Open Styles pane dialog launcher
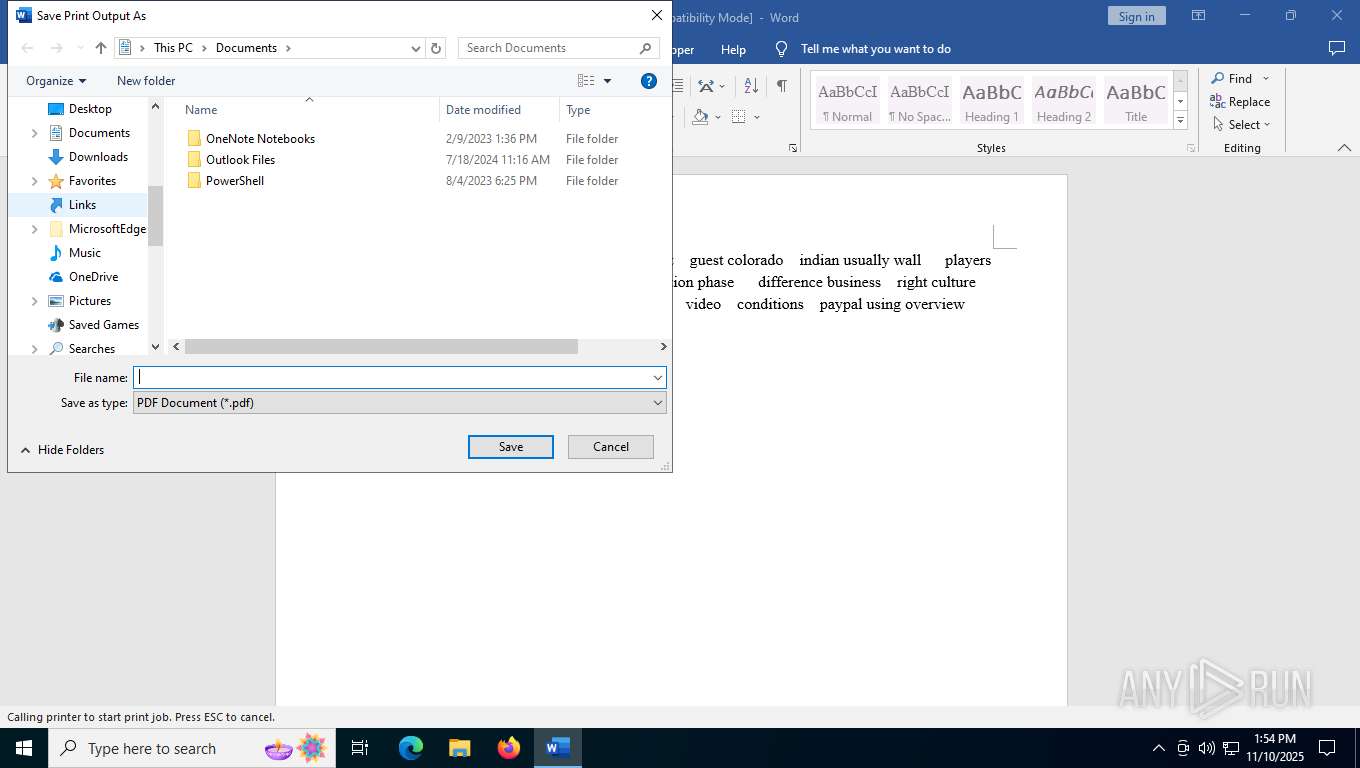1360x768 pixels. (x=1191, y=148)
